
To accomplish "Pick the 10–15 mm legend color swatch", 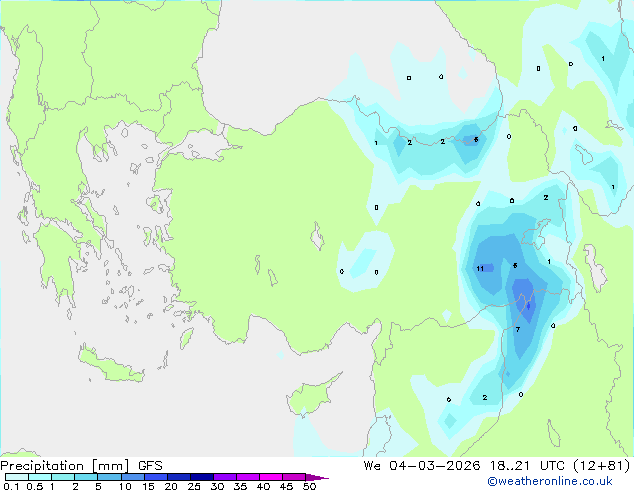I will 133,477.
